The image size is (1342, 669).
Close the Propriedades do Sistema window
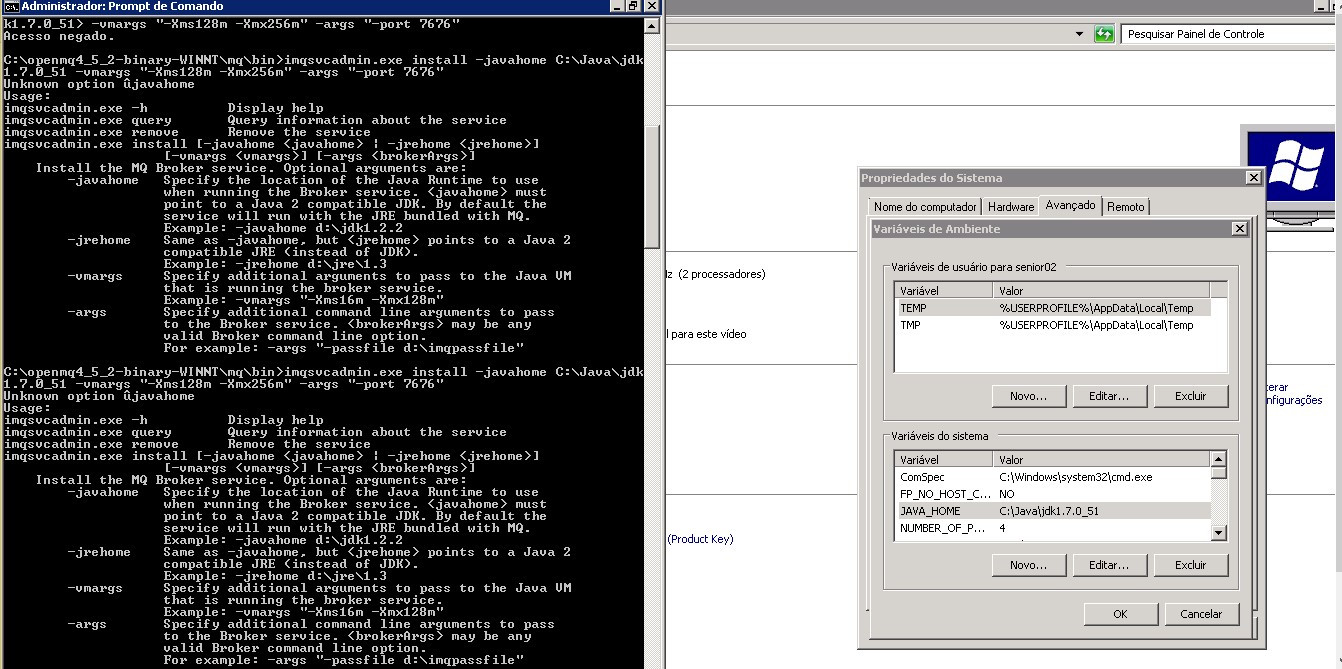tap(1252, 178)
